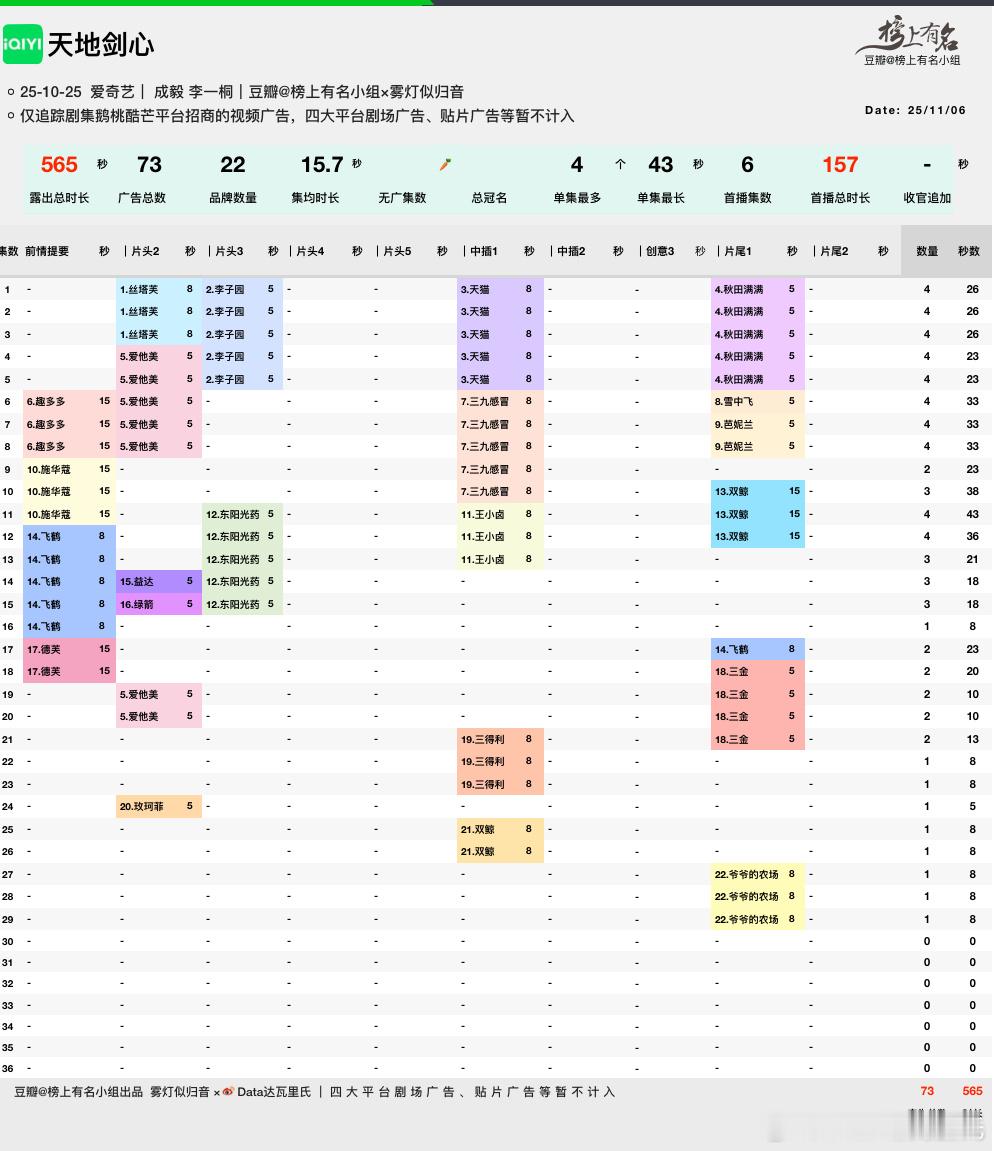Click the 15.益达 cell
Screen dimensions: 994x1151
coord(159,581)
